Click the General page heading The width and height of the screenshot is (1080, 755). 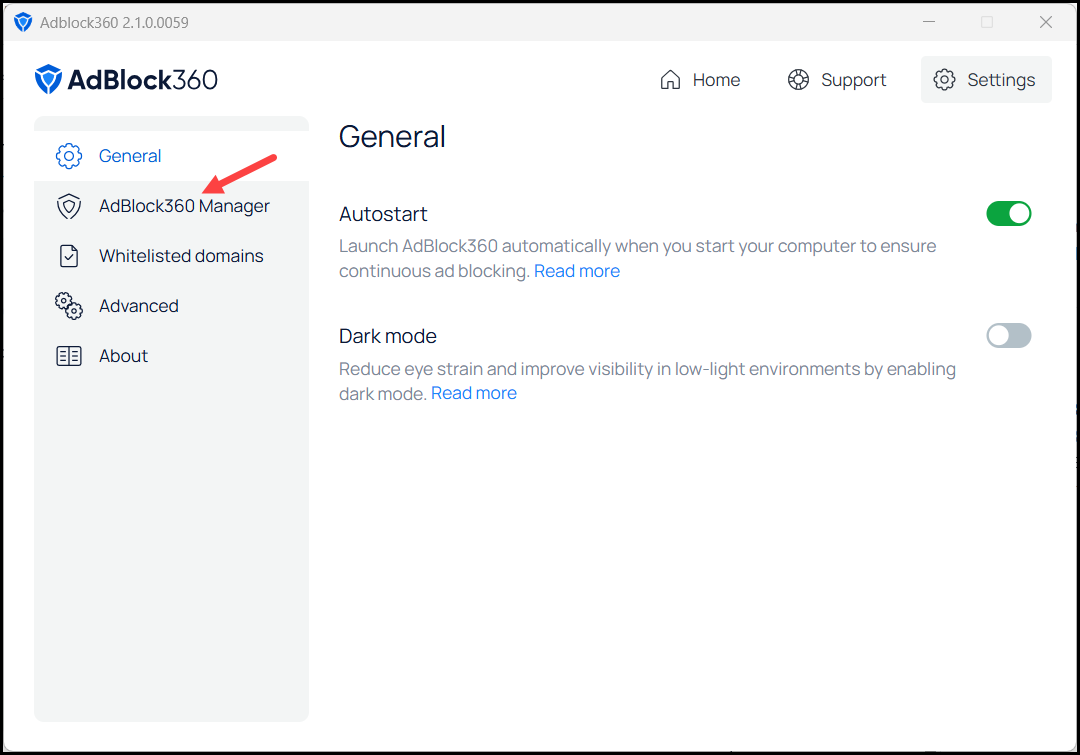[x=392, y=137]
